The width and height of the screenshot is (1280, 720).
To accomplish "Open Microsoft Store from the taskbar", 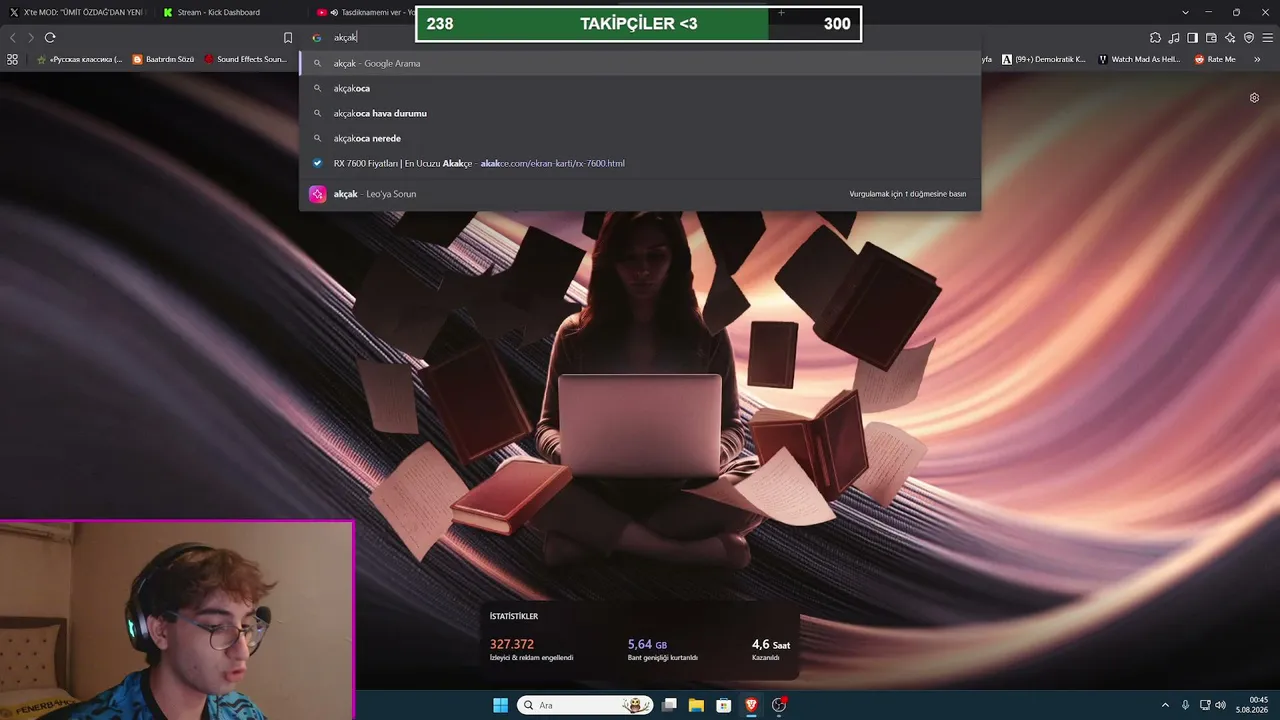I will pos(723,705).
